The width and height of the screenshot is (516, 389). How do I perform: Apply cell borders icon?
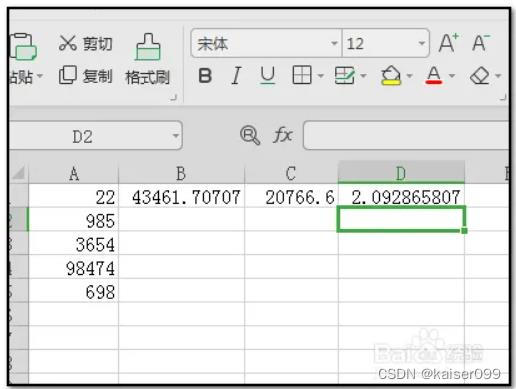point(302,75)
